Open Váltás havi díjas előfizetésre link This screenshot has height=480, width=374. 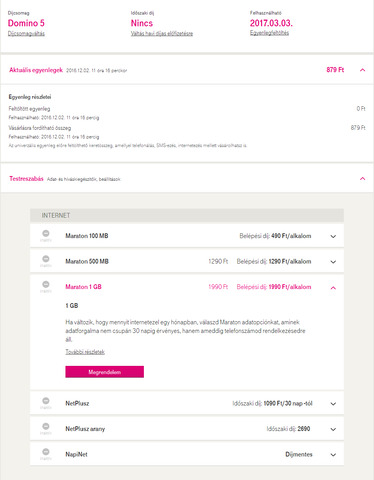162,34
